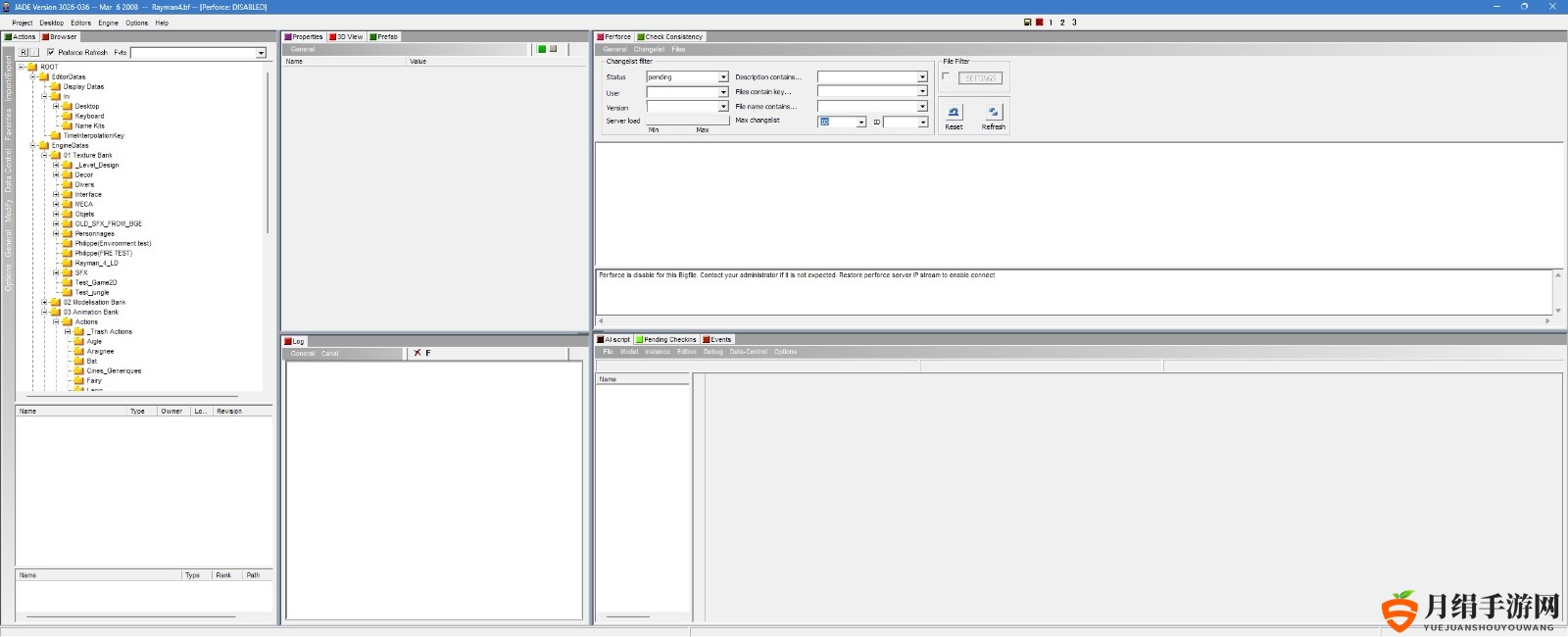Expand the 02 Modelisation Bank folder
1568x637 pixels.
pyautogui.click(x=44, y=302)
